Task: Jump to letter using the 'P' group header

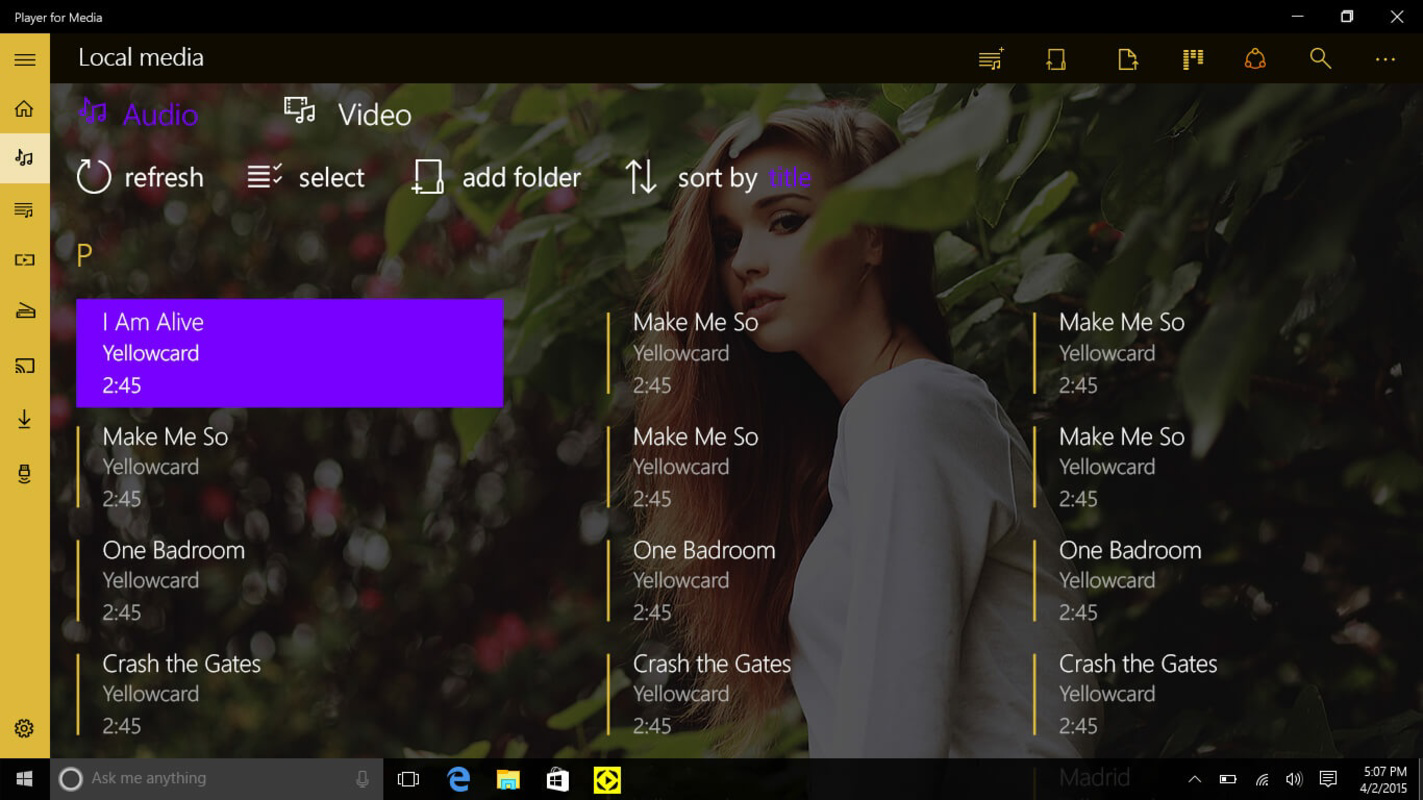Action: coord(84,255)
